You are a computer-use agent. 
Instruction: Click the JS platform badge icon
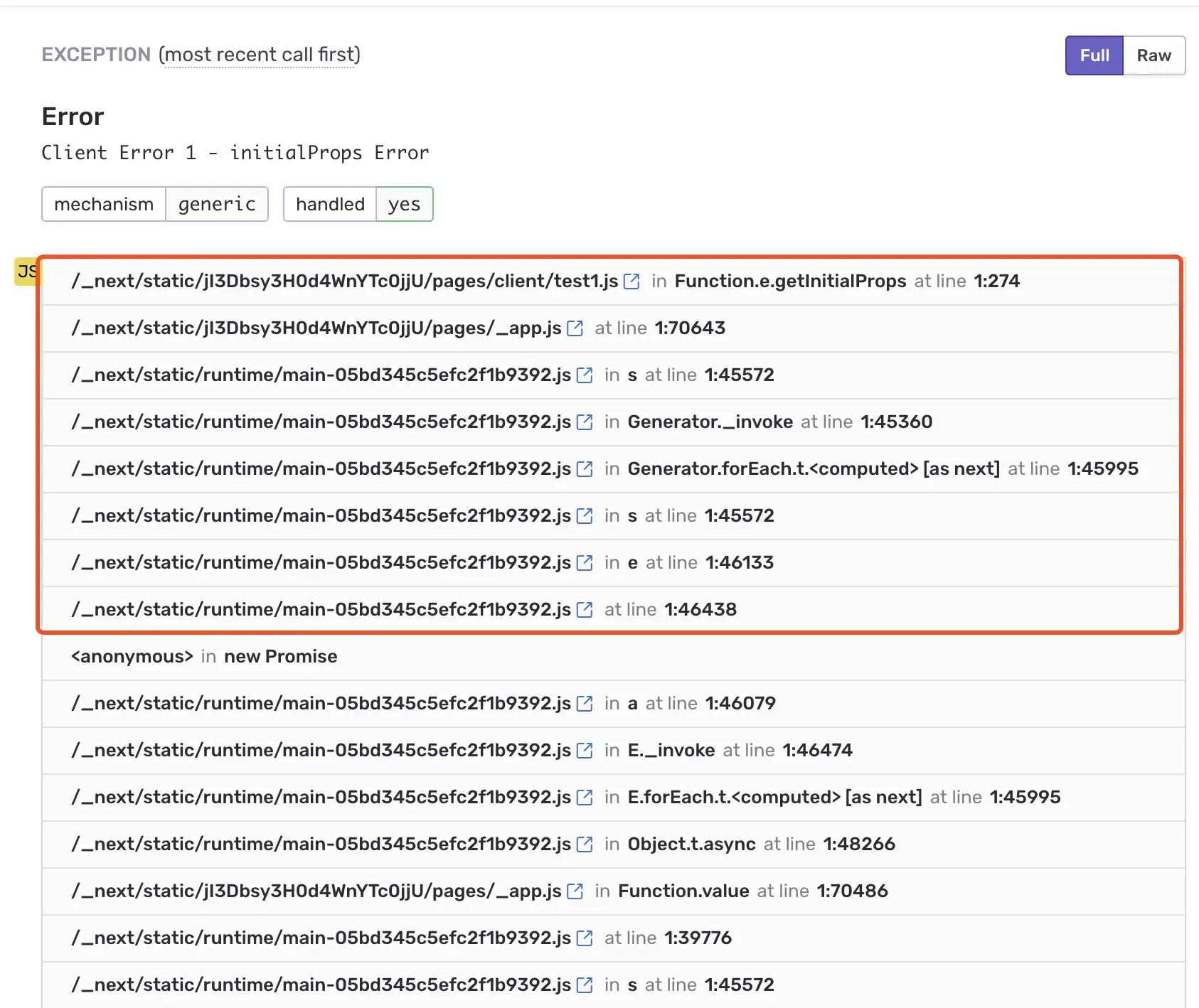[x=27, y=272]
